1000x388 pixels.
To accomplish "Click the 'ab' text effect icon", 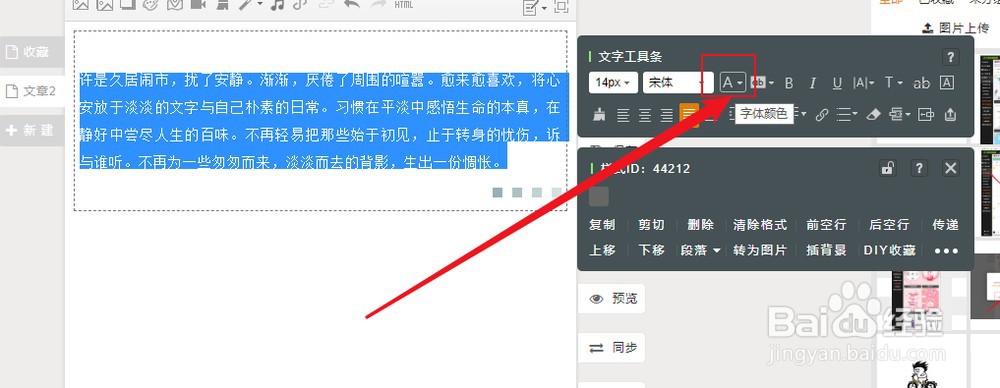I will click(x=922, y=83).
